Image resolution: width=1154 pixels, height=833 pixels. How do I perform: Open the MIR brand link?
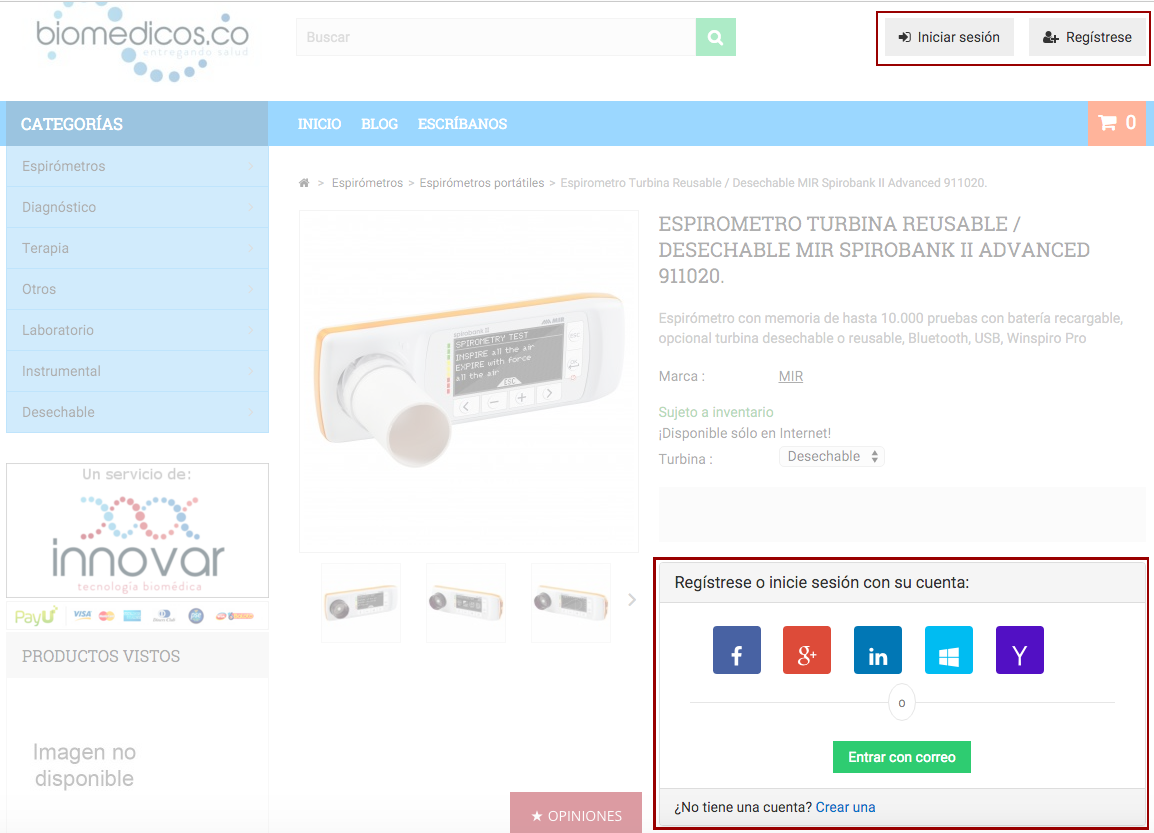click(x=790, y=376)
